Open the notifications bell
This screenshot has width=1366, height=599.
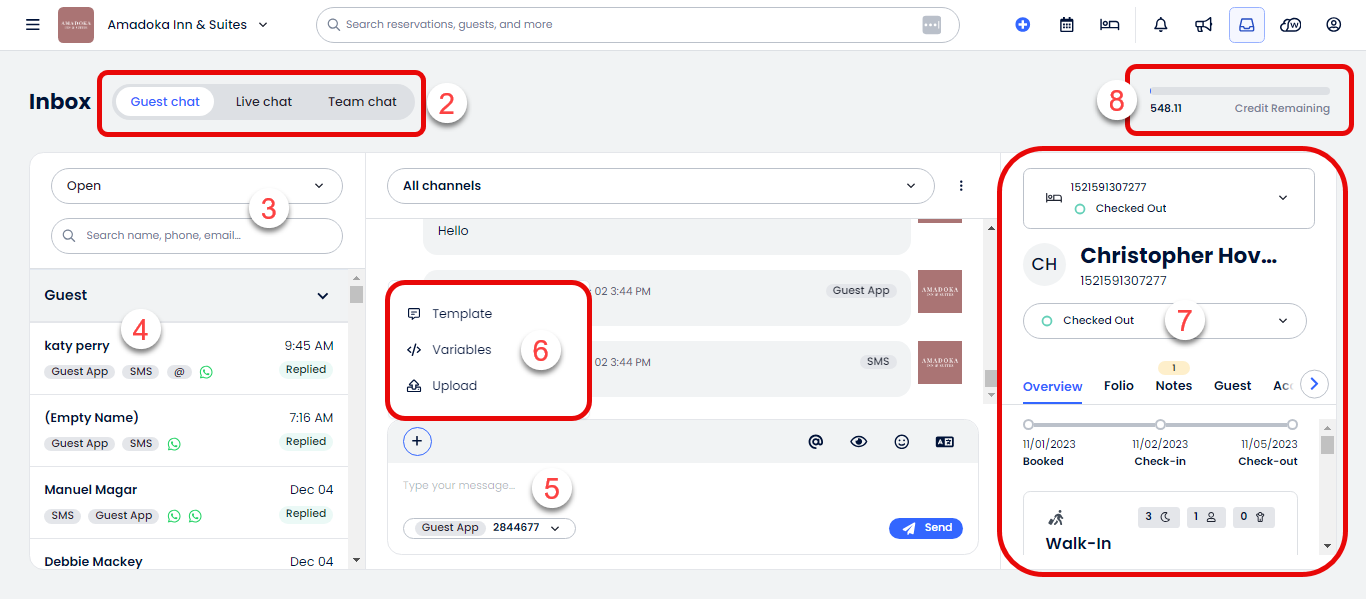point(1161,25)
